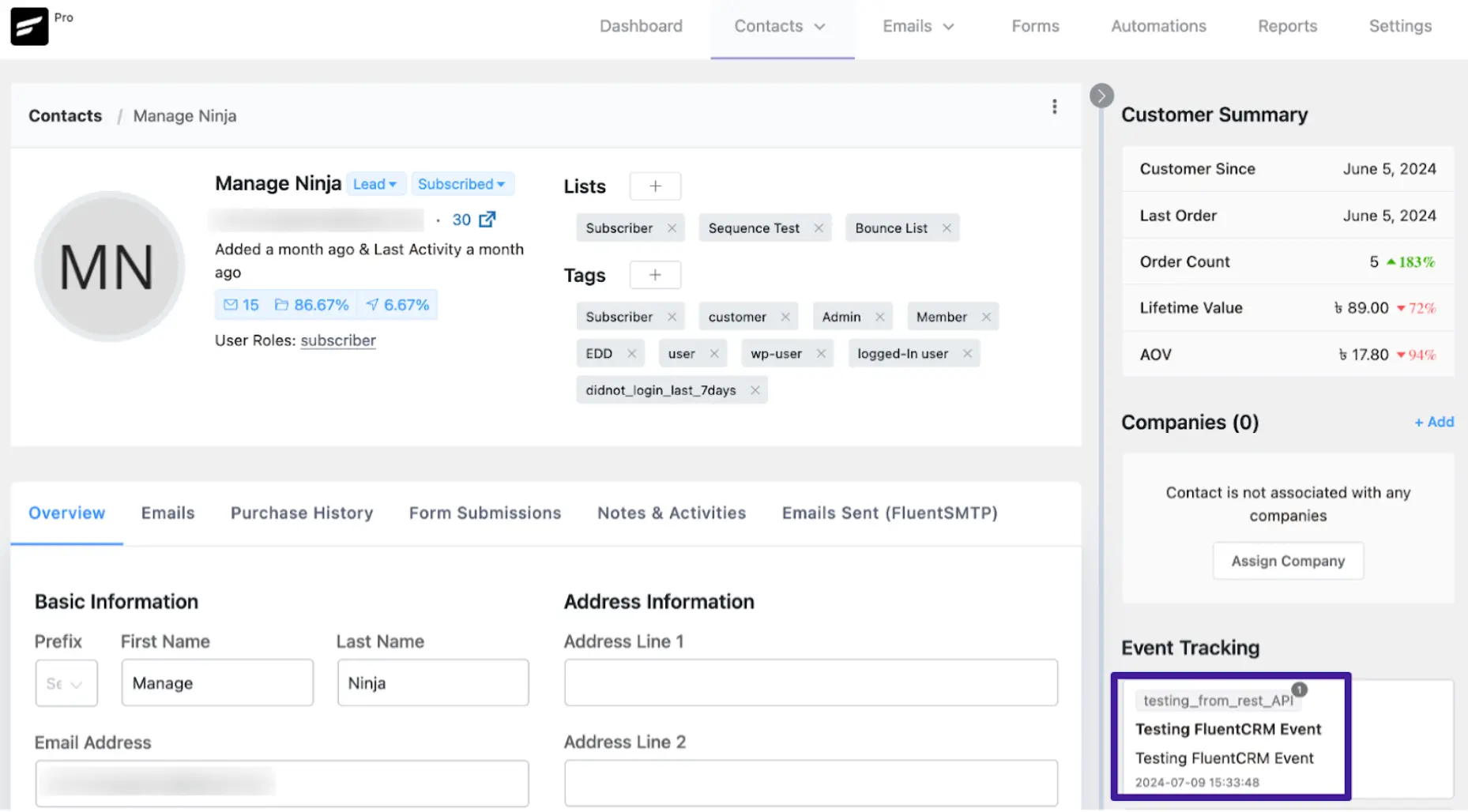Open the three-dot contact options menu
This screenshot has width=1468, height=812.
point(1054,107)
